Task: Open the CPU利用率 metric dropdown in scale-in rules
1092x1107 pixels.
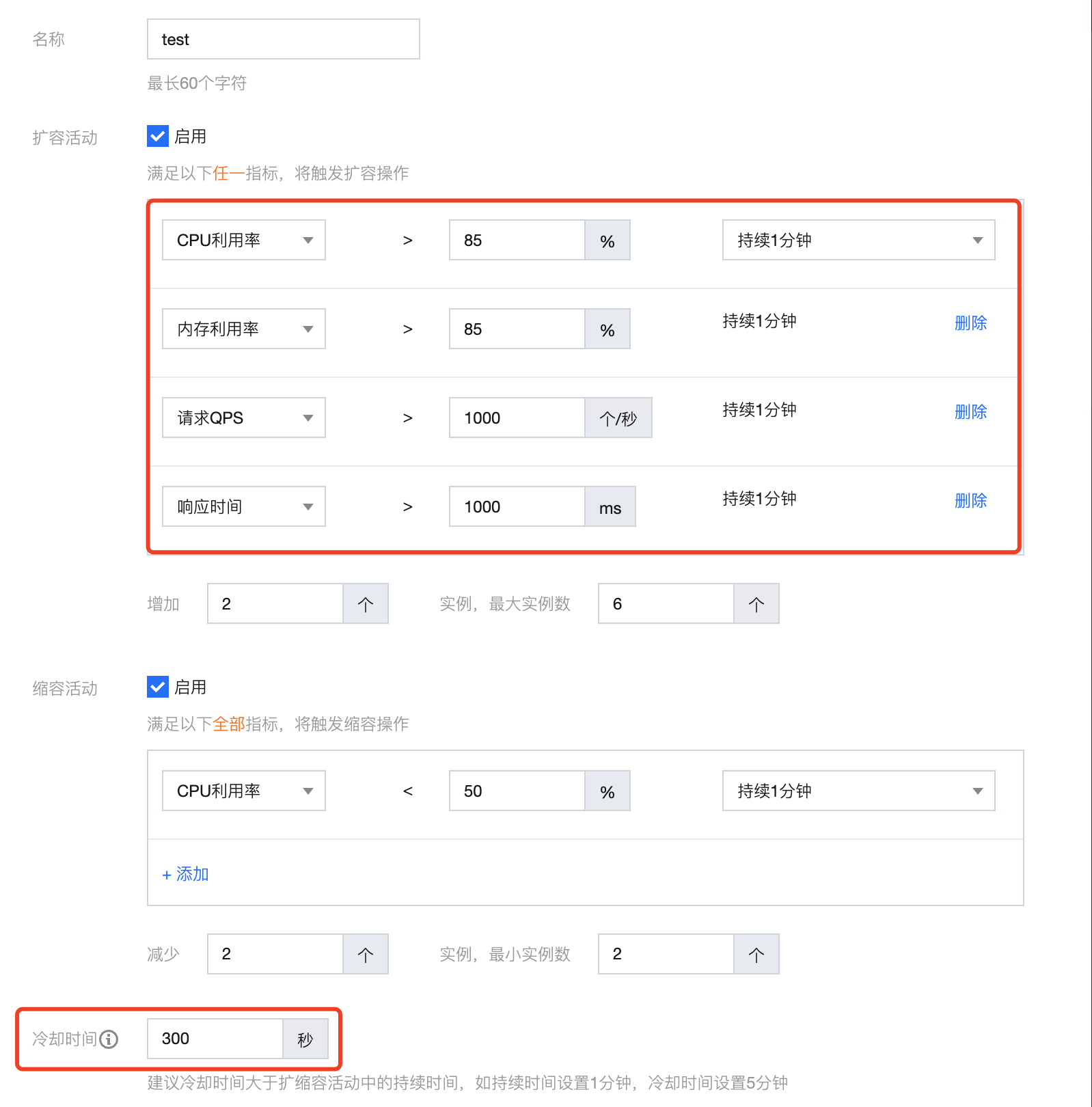Action: (244, 791)
